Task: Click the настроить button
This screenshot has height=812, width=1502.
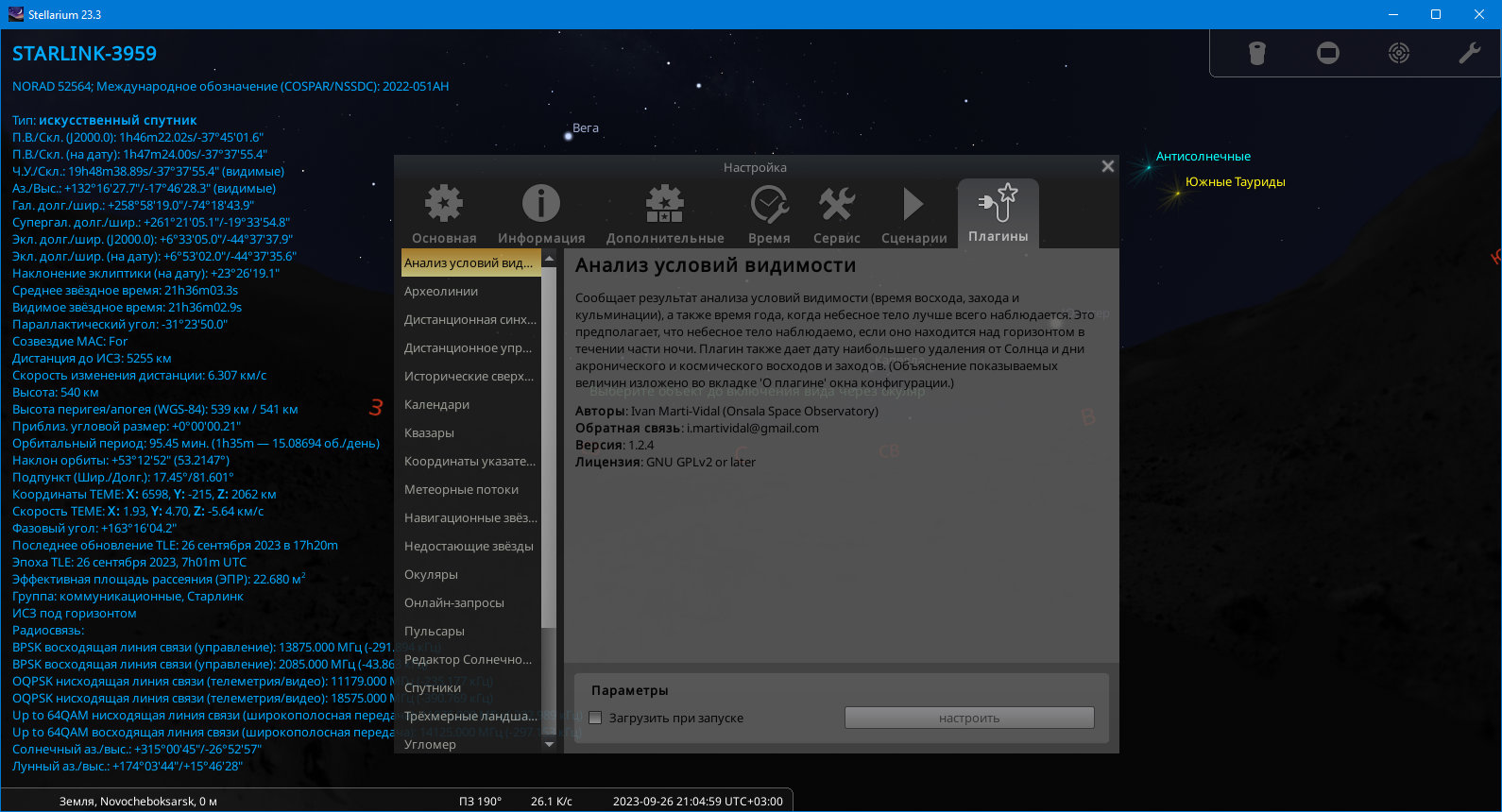Action: [969, 718]
